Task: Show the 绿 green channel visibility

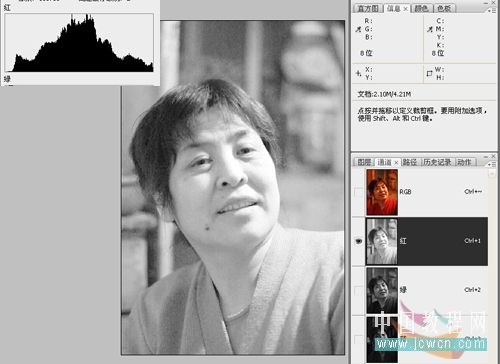Action: point(359,290)
